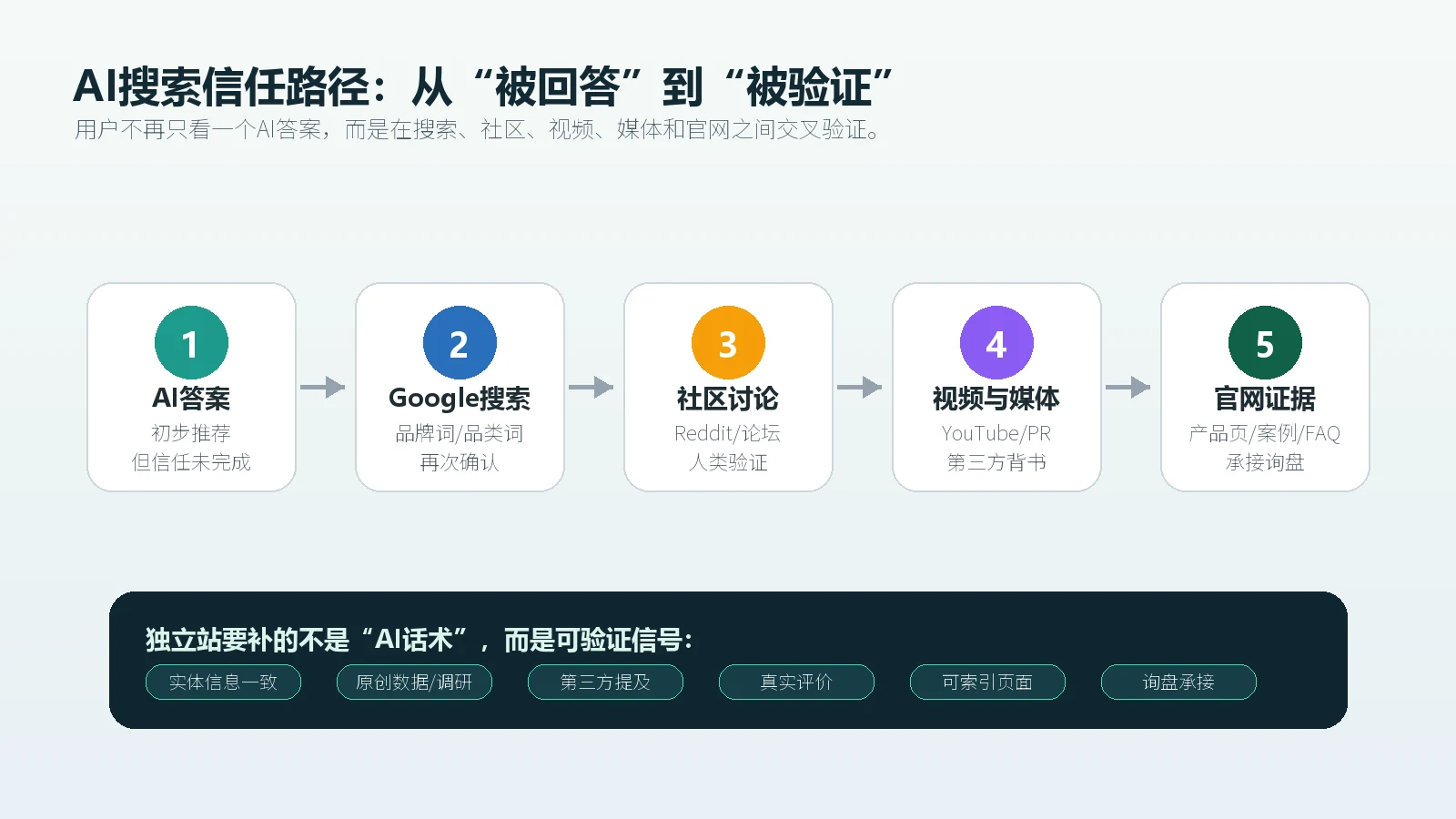Select the '官网证据' card heading
Screen dimensions: 1456x819
tap(1265, 399)
